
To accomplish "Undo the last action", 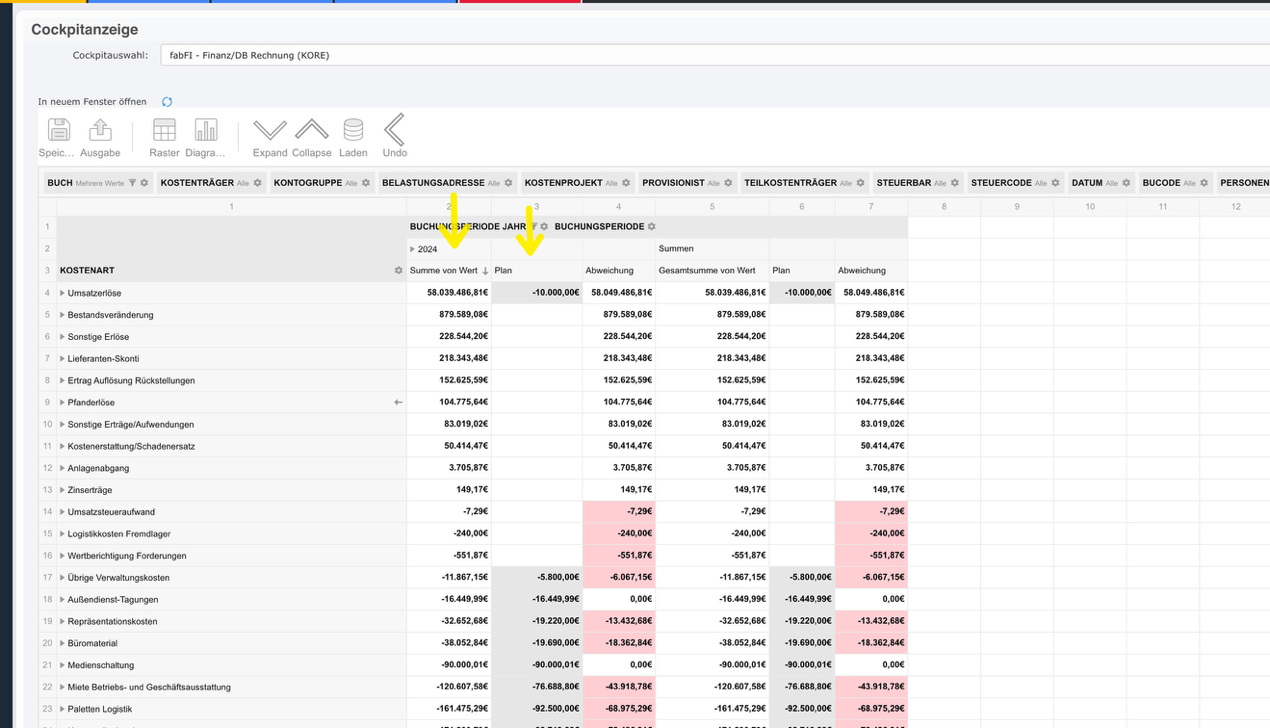I will (x=394, y=131).
